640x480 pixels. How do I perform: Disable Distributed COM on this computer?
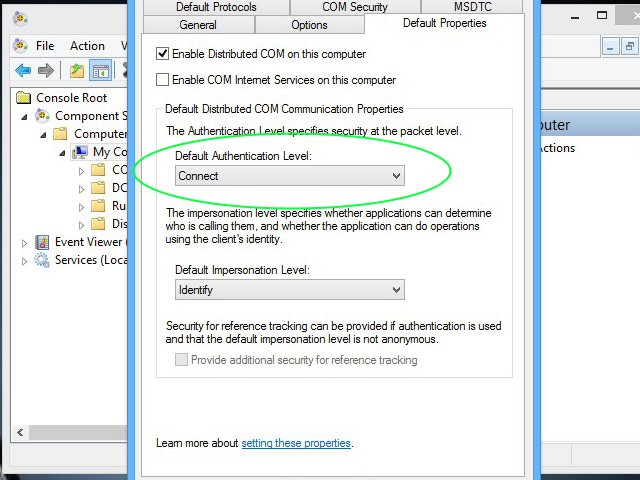[x=163, y=54]
